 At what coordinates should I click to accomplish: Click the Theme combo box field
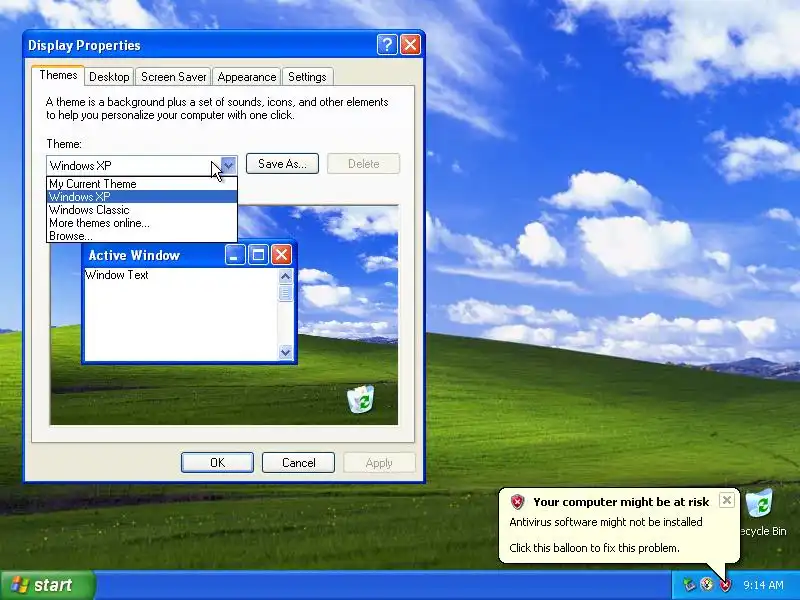pos(142,165)
